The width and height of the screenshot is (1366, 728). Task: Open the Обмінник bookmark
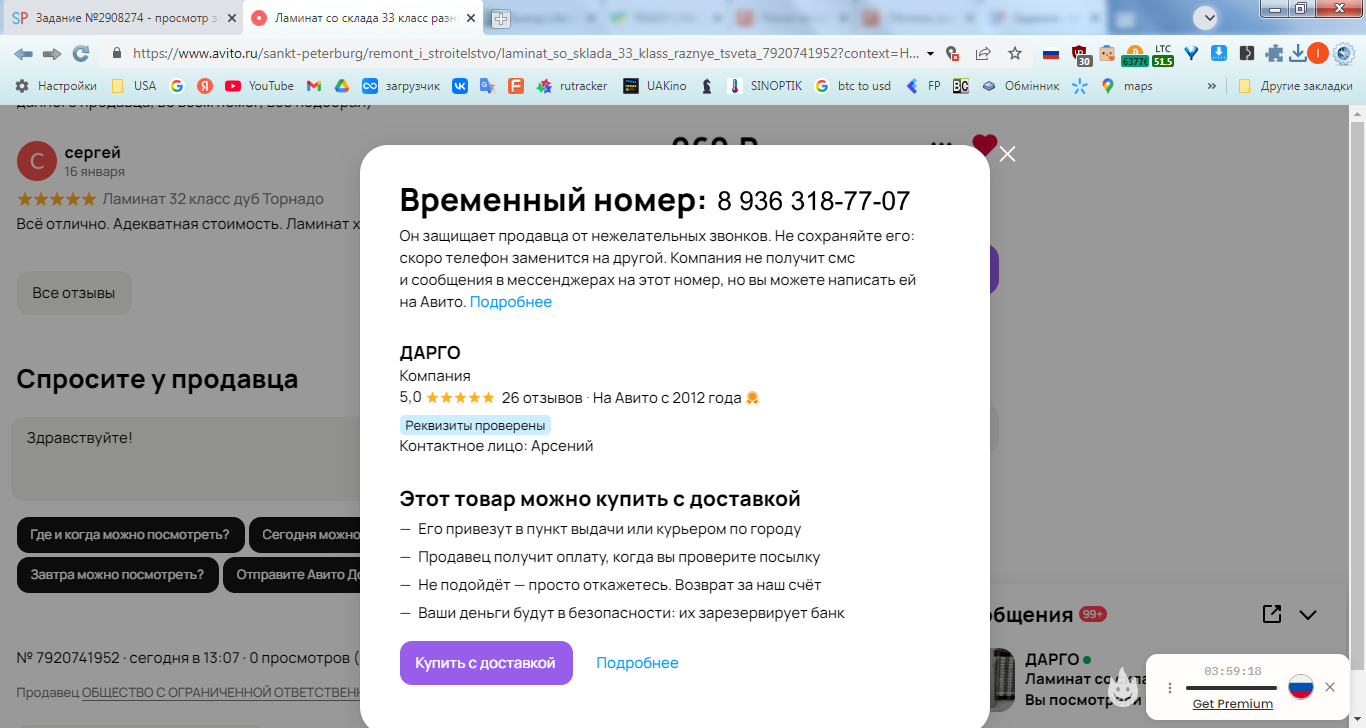pos(1020,86)
